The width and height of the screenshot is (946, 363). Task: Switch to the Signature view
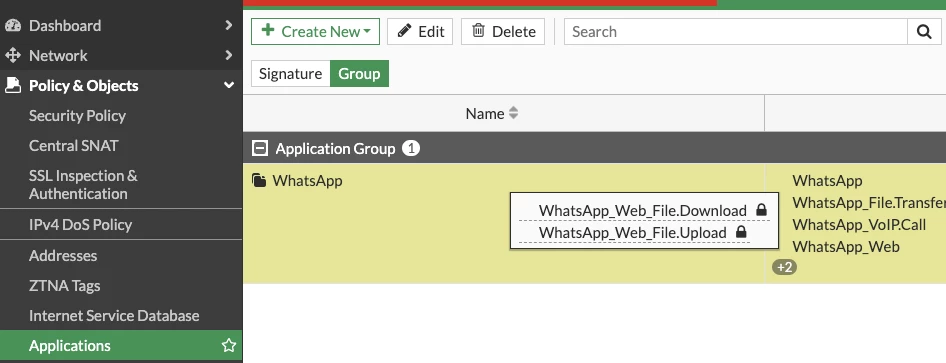click(290, 74)
